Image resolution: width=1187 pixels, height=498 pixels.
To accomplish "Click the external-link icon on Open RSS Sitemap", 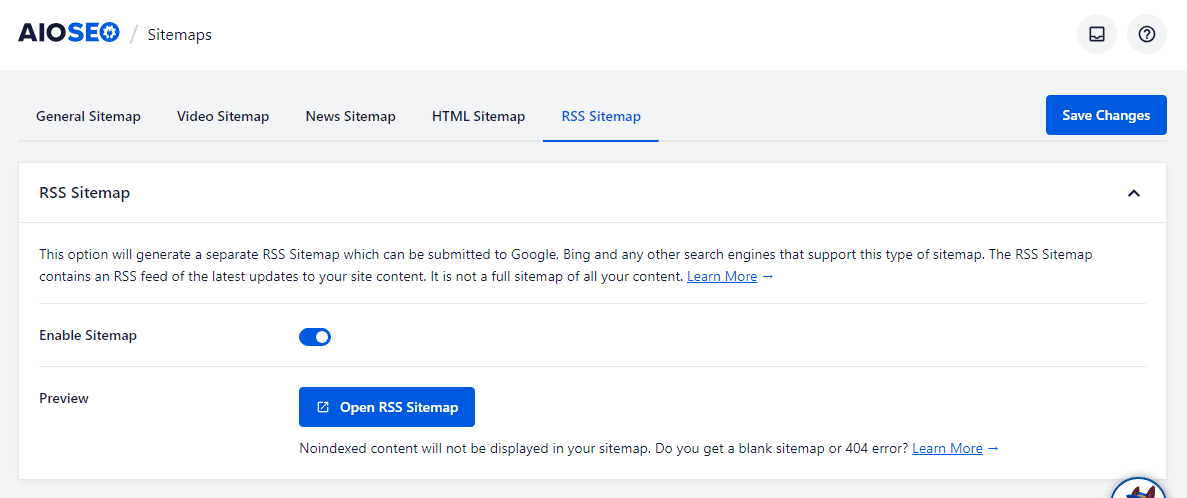I will (x=322, y=407).
